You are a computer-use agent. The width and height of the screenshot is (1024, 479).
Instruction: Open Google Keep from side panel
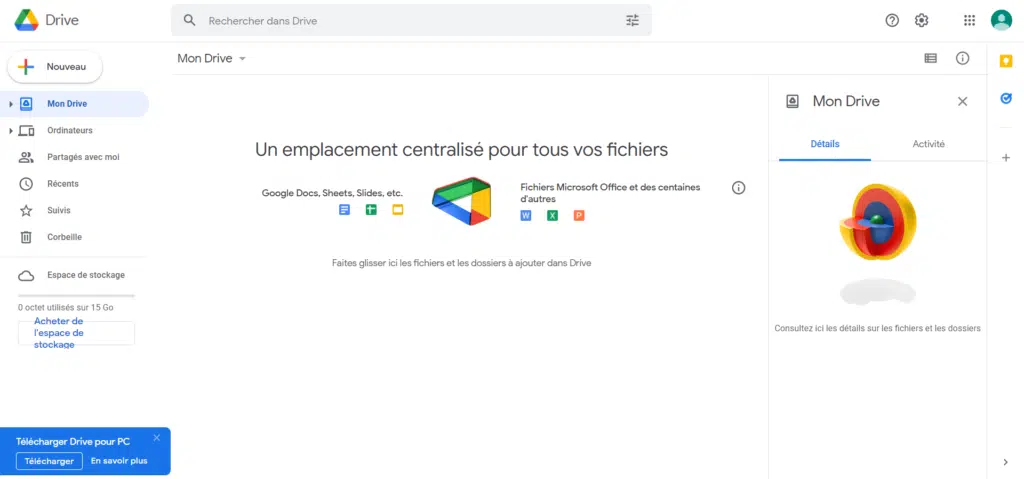click(1006, 61)
